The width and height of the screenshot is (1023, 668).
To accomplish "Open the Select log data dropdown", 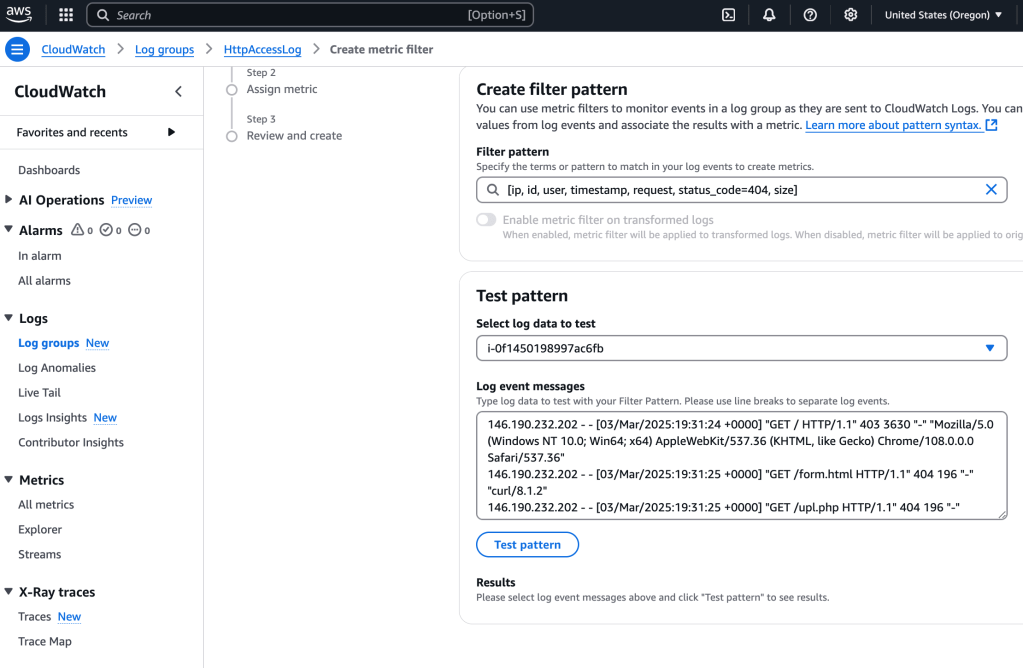I will coord(741,348).
